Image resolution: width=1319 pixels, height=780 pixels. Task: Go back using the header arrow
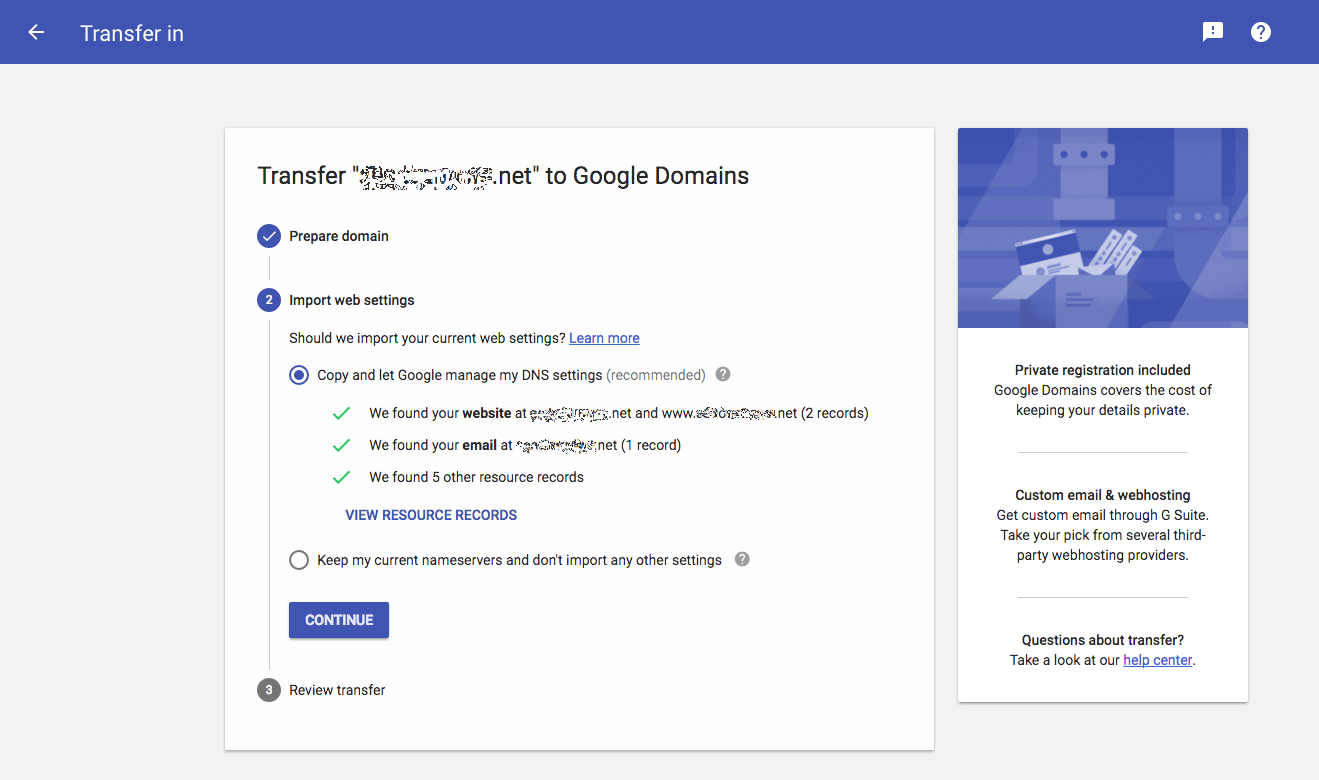[36, 32]
